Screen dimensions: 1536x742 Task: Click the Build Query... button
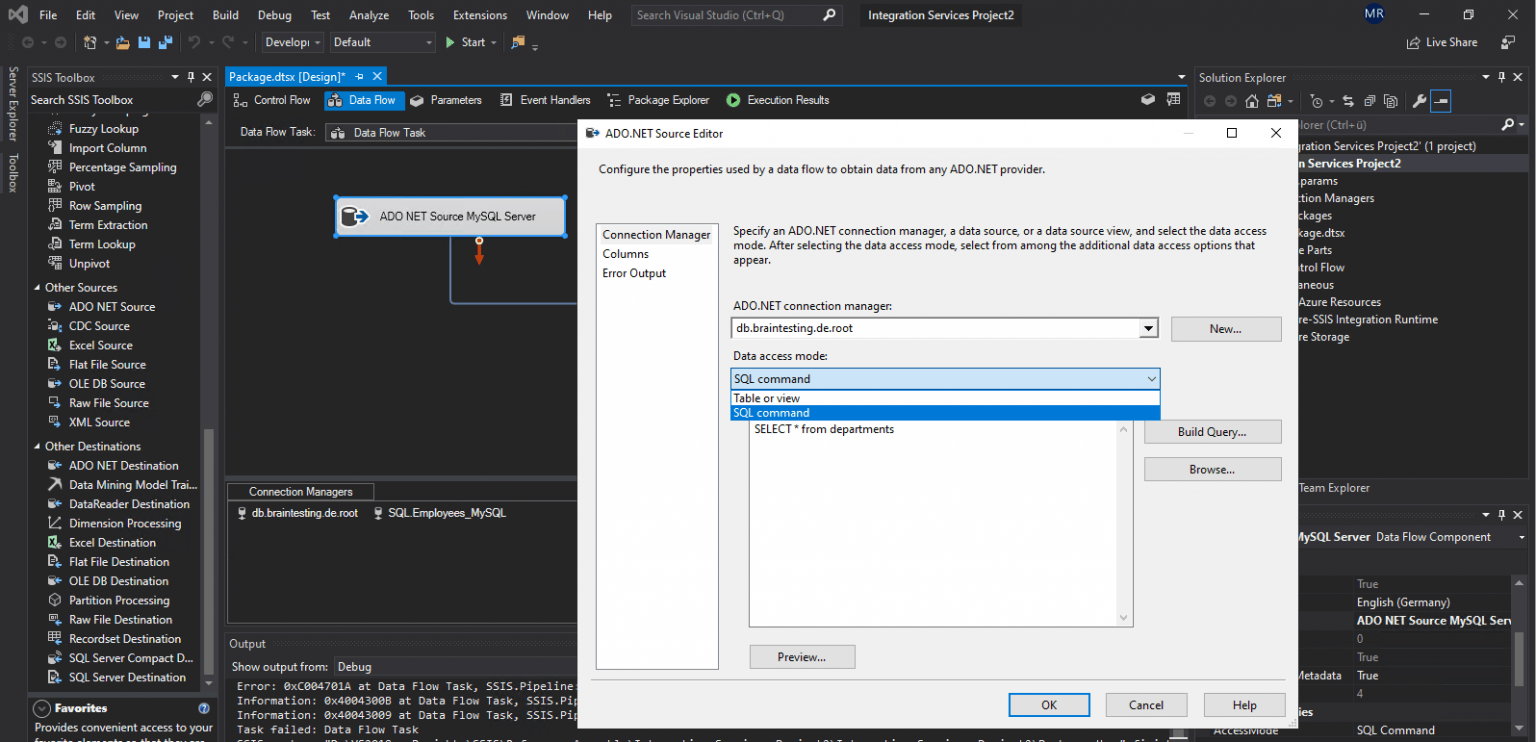(x=1213, y=432)
